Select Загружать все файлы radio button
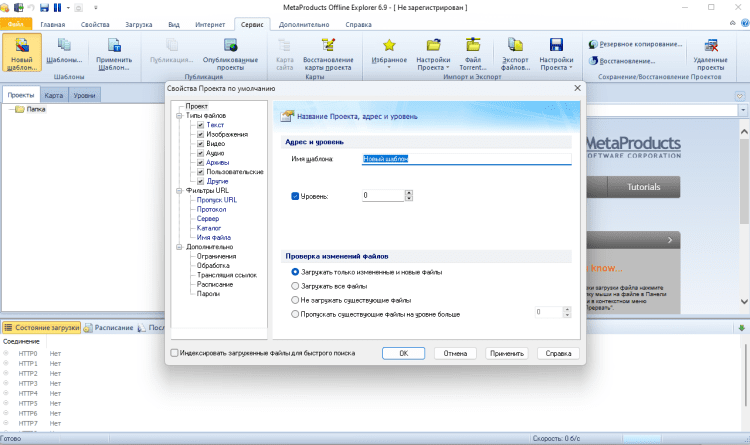The image size is (750, 445). point(295,286)
